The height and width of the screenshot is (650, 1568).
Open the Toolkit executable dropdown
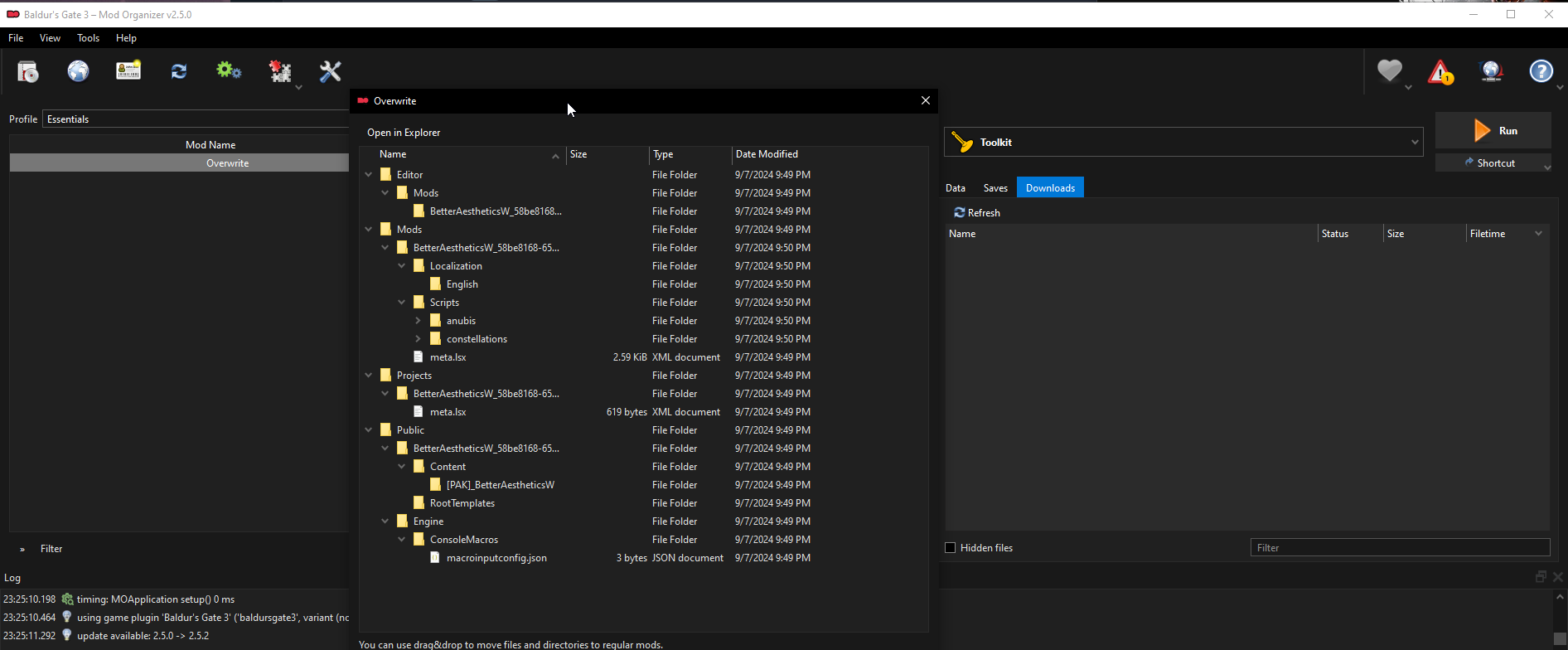(x=1414, y=143)
